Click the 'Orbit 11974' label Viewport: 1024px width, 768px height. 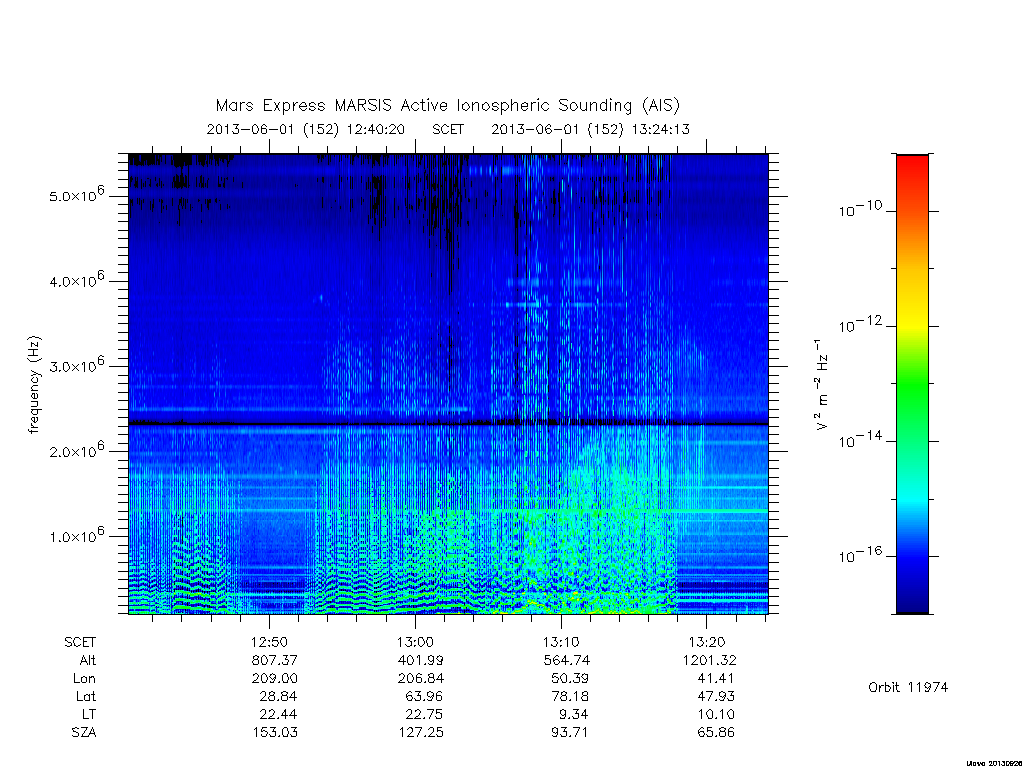pyautogui.click(x=908, y=688)
